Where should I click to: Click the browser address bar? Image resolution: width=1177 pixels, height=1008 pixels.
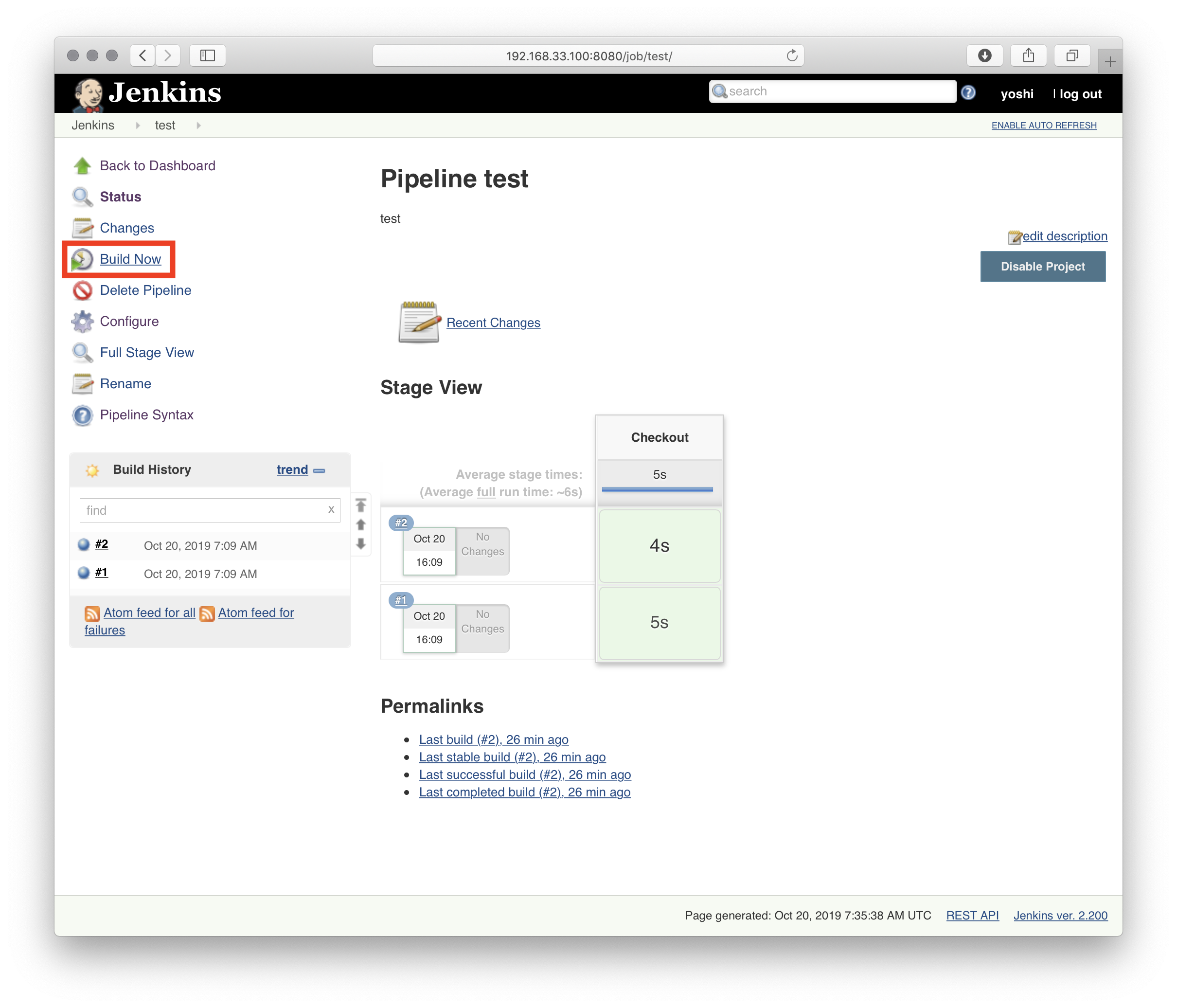pos(588,55)
